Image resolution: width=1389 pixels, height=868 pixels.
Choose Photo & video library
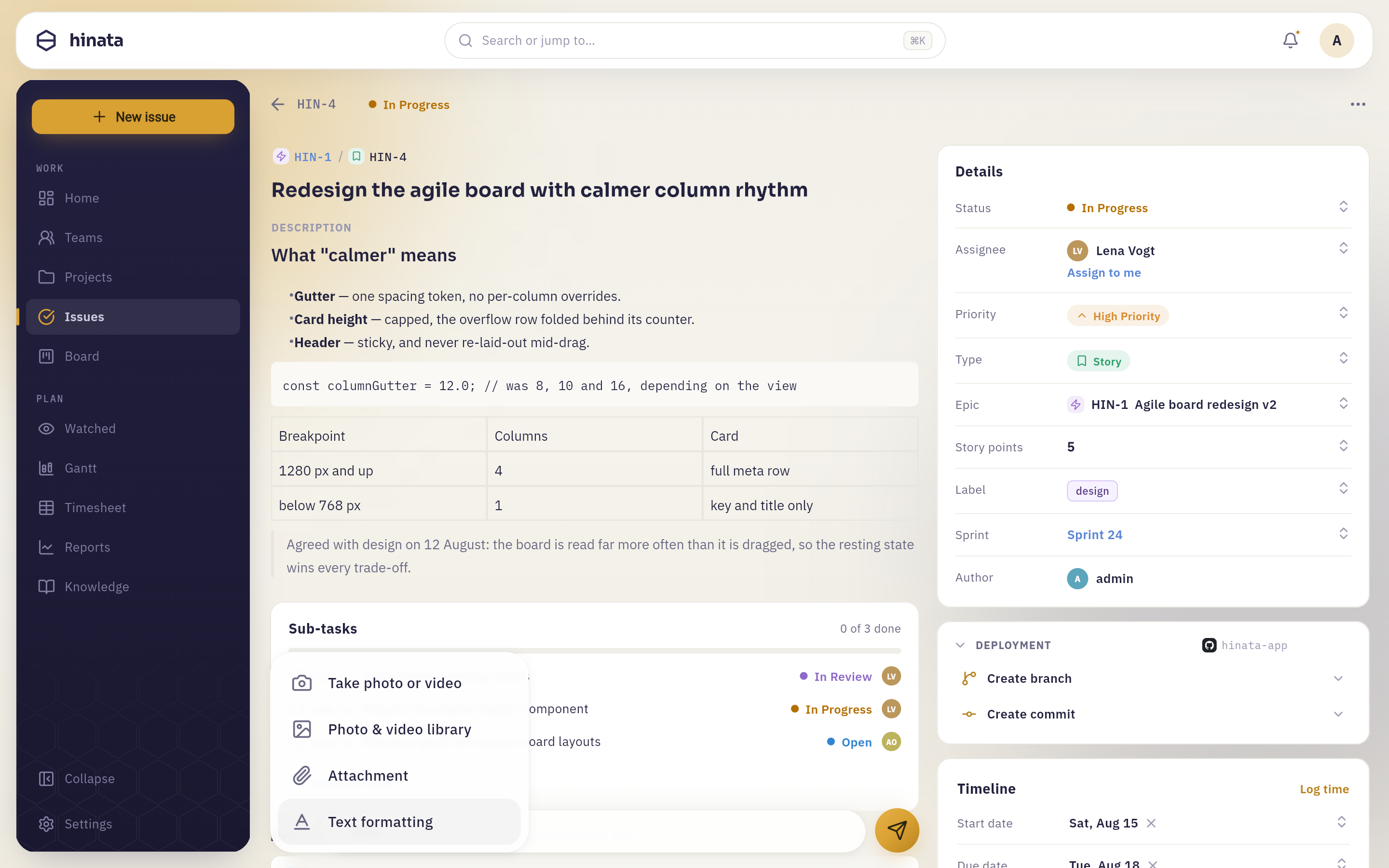click(x=399, y=730)
